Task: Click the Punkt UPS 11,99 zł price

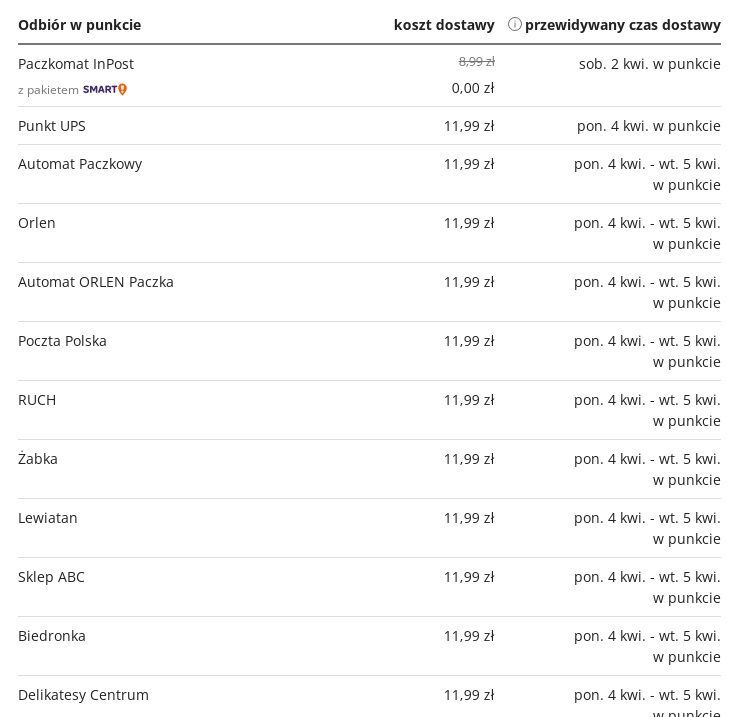Action: click(x=469, y=126)
